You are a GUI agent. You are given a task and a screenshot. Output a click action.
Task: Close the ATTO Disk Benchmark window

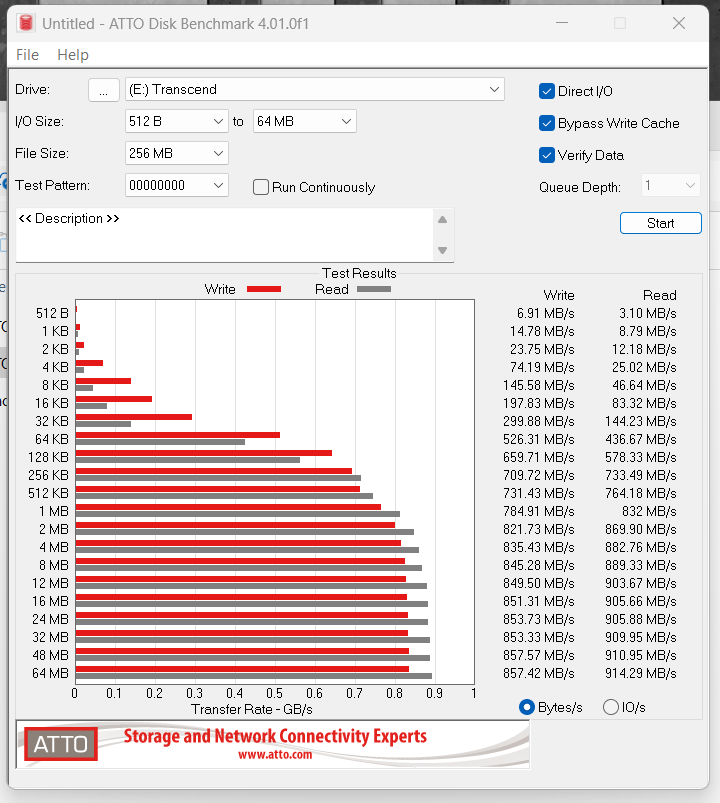pyautogui.click(x=679, y=23)
